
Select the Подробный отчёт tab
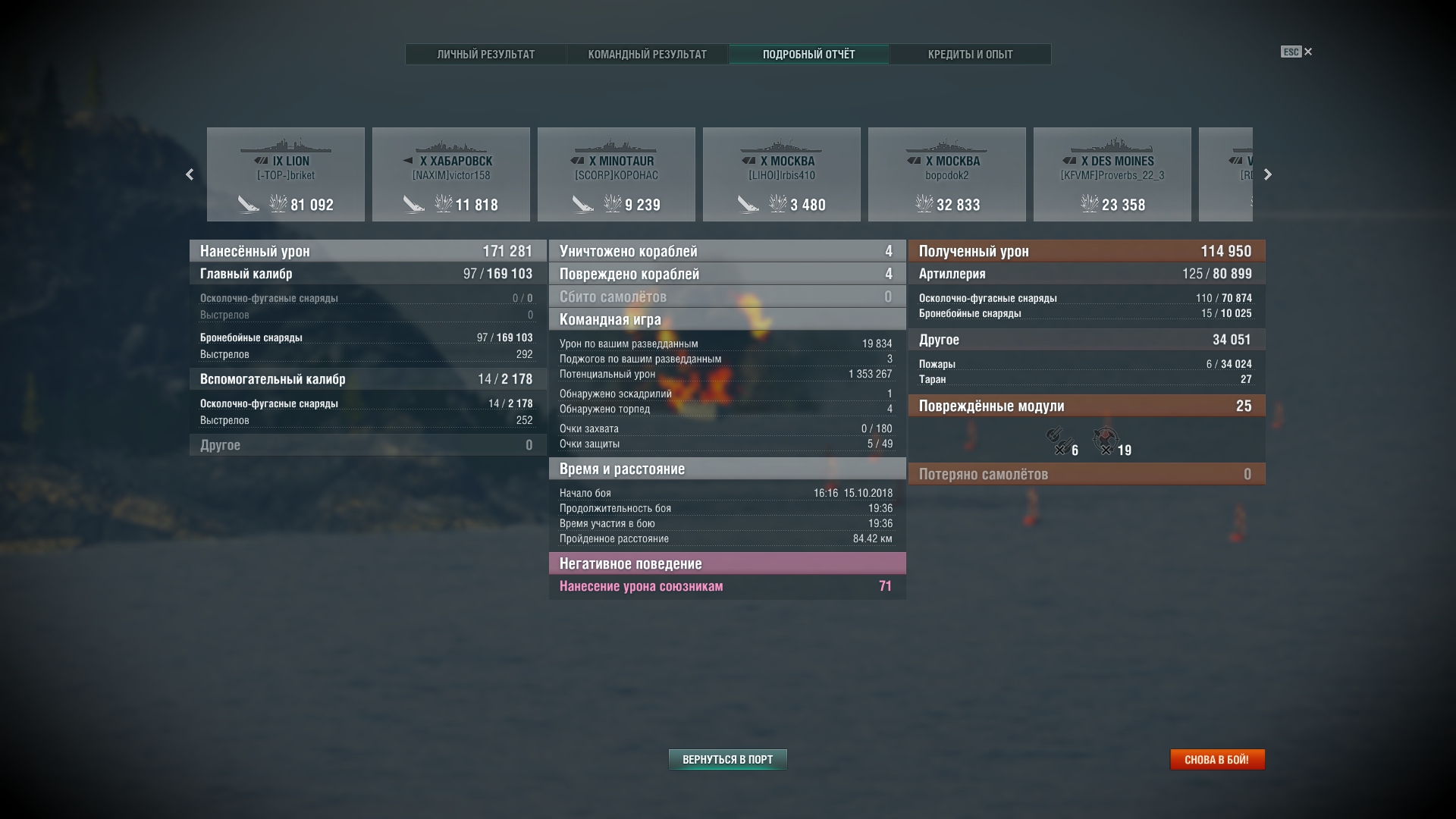[x=809, y=55]
